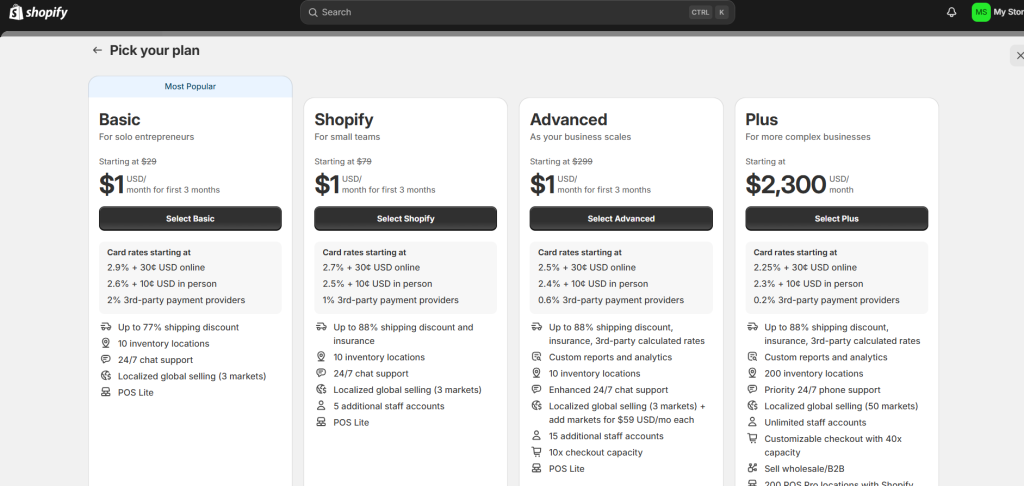Click 2.25% + 30¢ USD online
Viewport: 1024px width, 486px height.
tap(805, 268)
